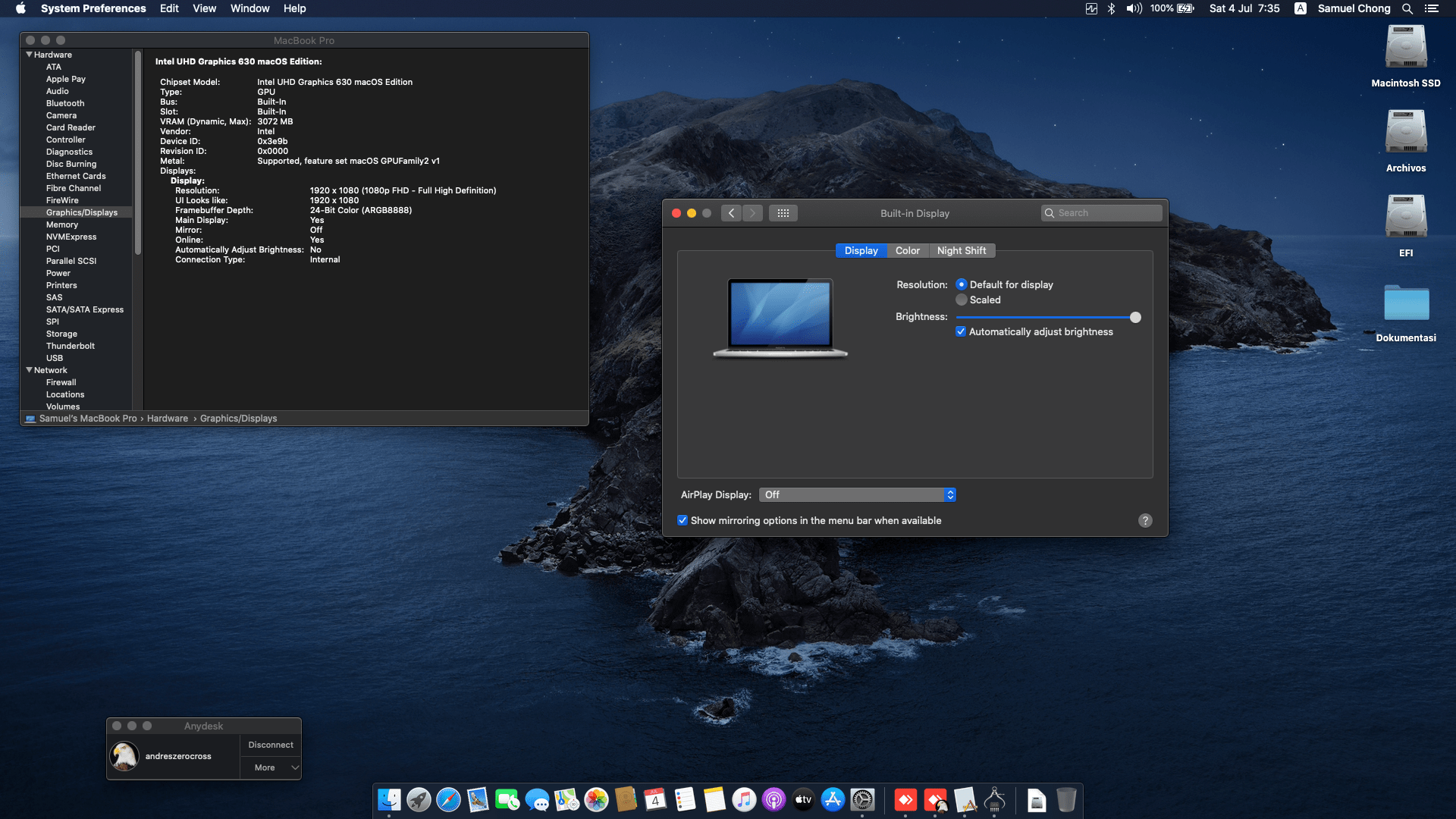Viewport: 1456px width, 819px height.
Task: Open System Information calipers icon in Dock
Action: click(994, 799)
